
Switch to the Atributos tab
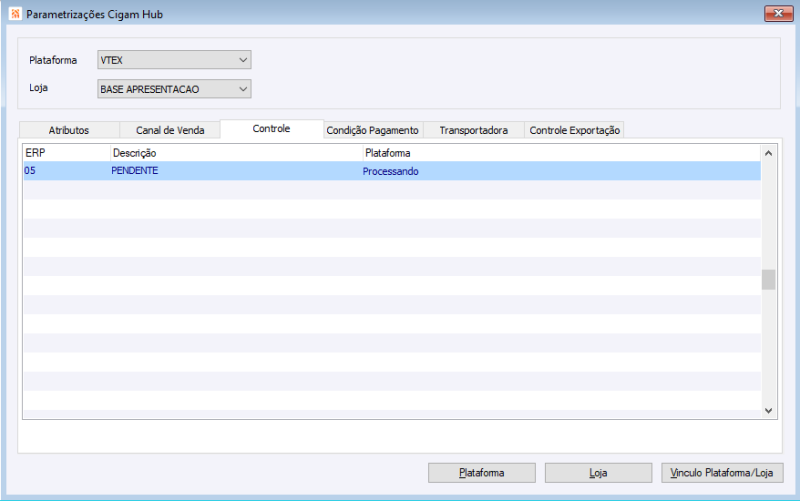tap(69, 130)
